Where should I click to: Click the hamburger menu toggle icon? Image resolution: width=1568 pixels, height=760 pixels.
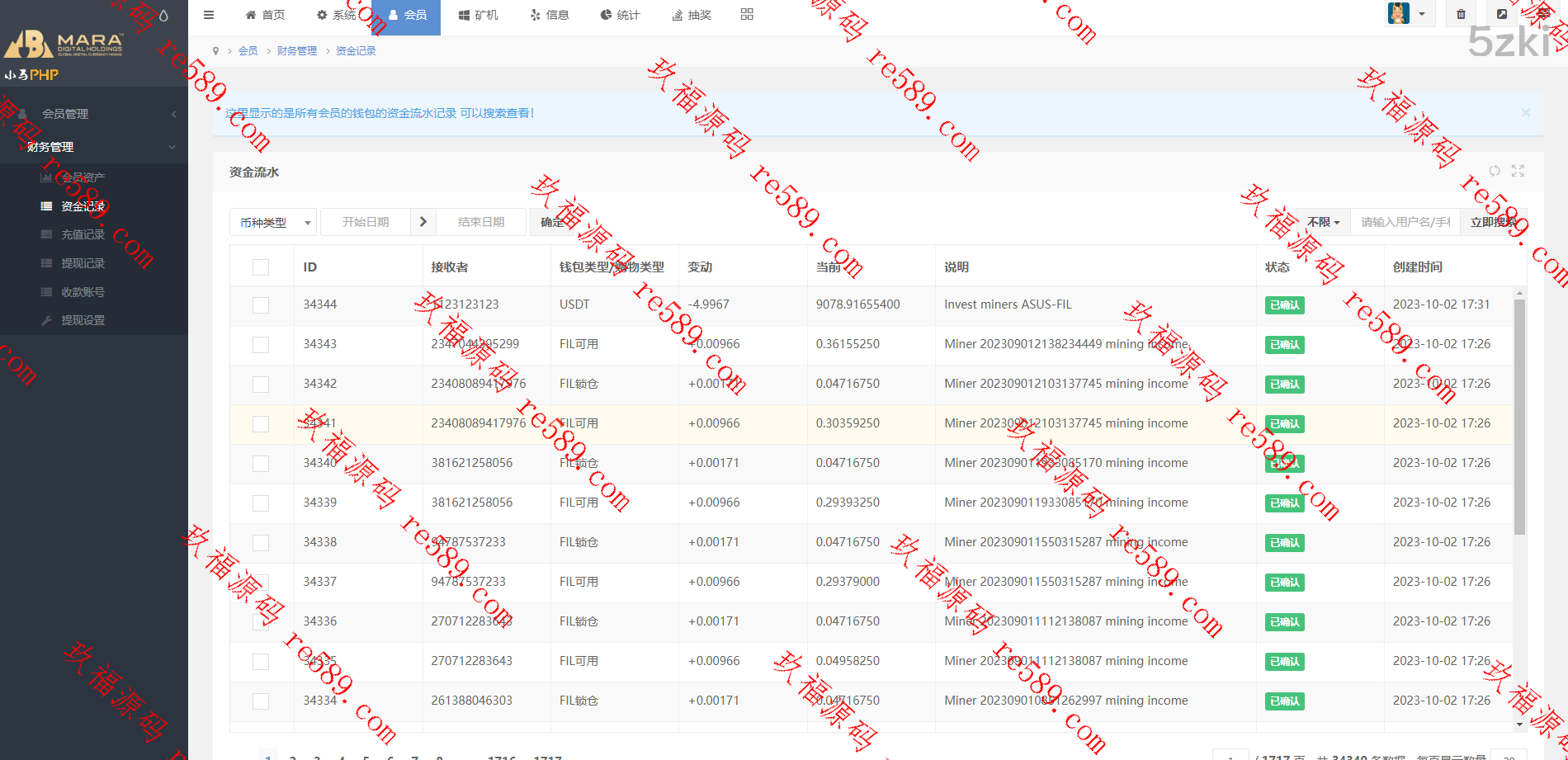click(209, 15)
